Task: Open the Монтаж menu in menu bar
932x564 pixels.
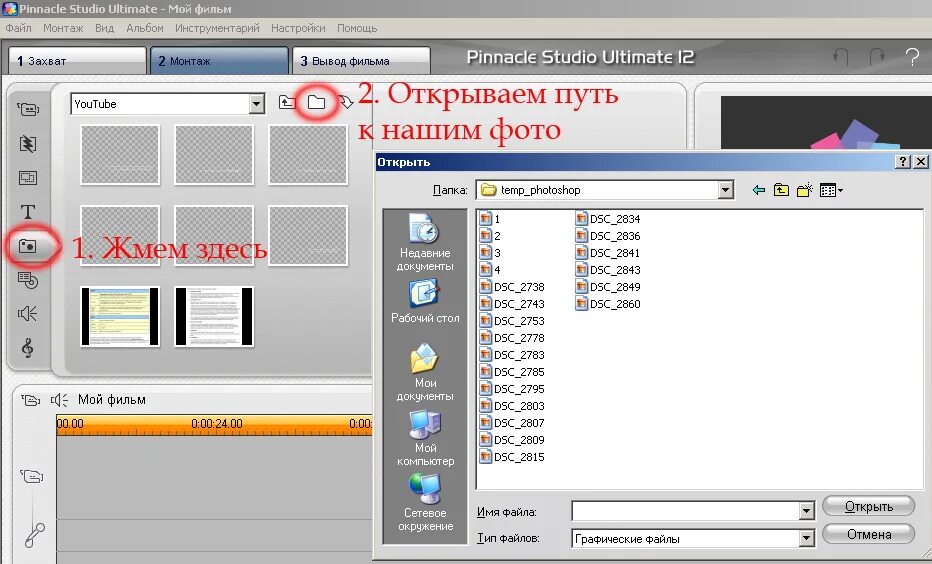Action: pyautogui.click(x=63, y=28)
